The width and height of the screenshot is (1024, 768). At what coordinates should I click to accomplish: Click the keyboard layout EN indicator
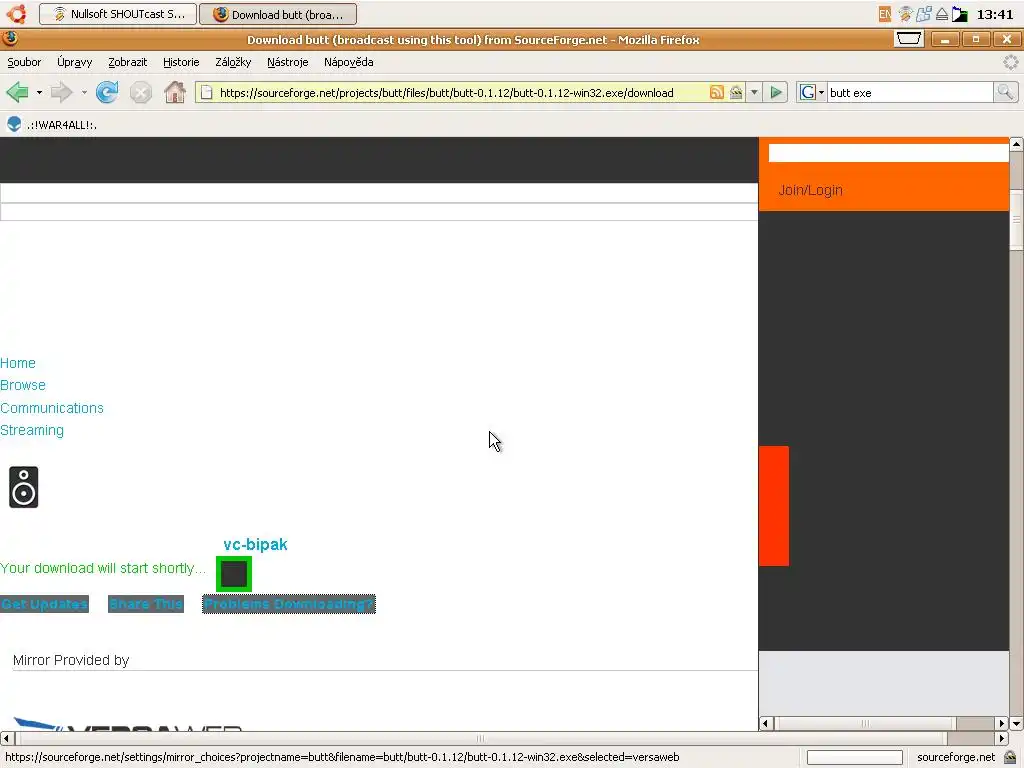coord(885,14)
